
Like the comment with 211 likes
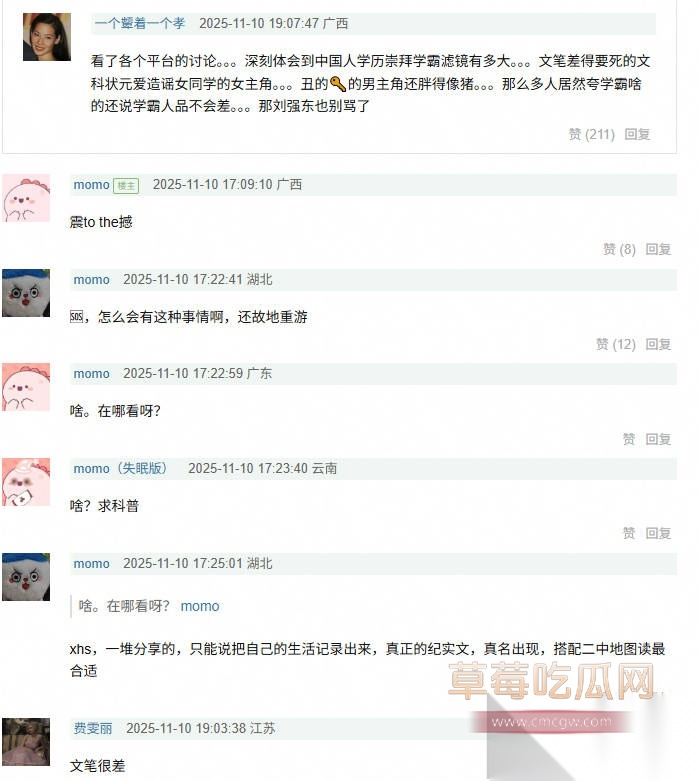click(x=591, y=134)
